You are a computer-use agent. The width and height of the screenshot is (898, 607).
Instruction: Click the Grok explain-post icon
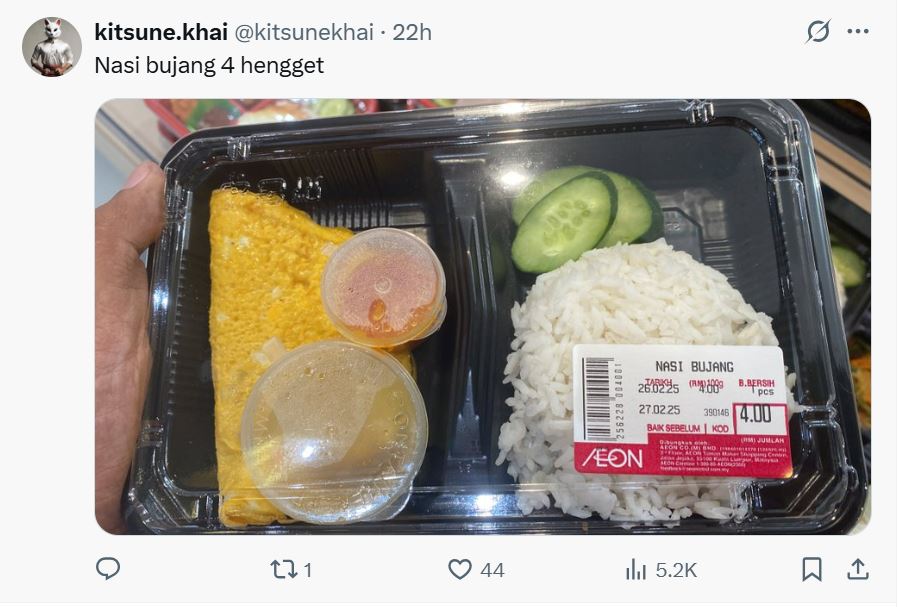(817, 31)
